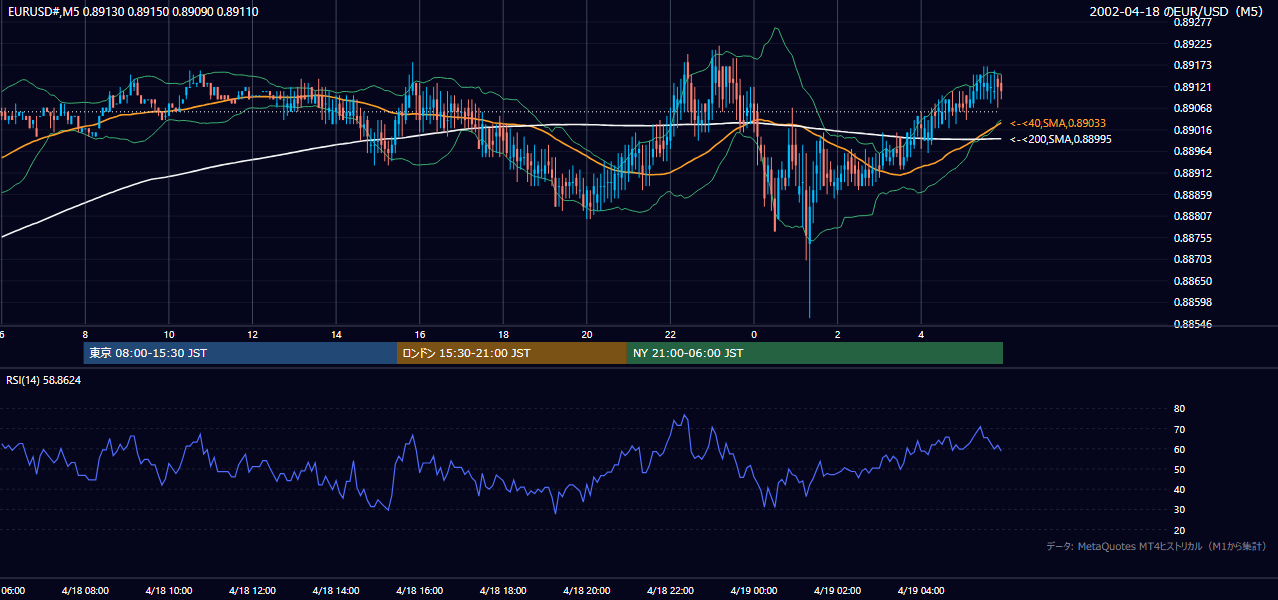The width and height of the screenshot is (1278, 600).
Task: Click the bottom time label 4/18 16:00
Action: point(420,590)
